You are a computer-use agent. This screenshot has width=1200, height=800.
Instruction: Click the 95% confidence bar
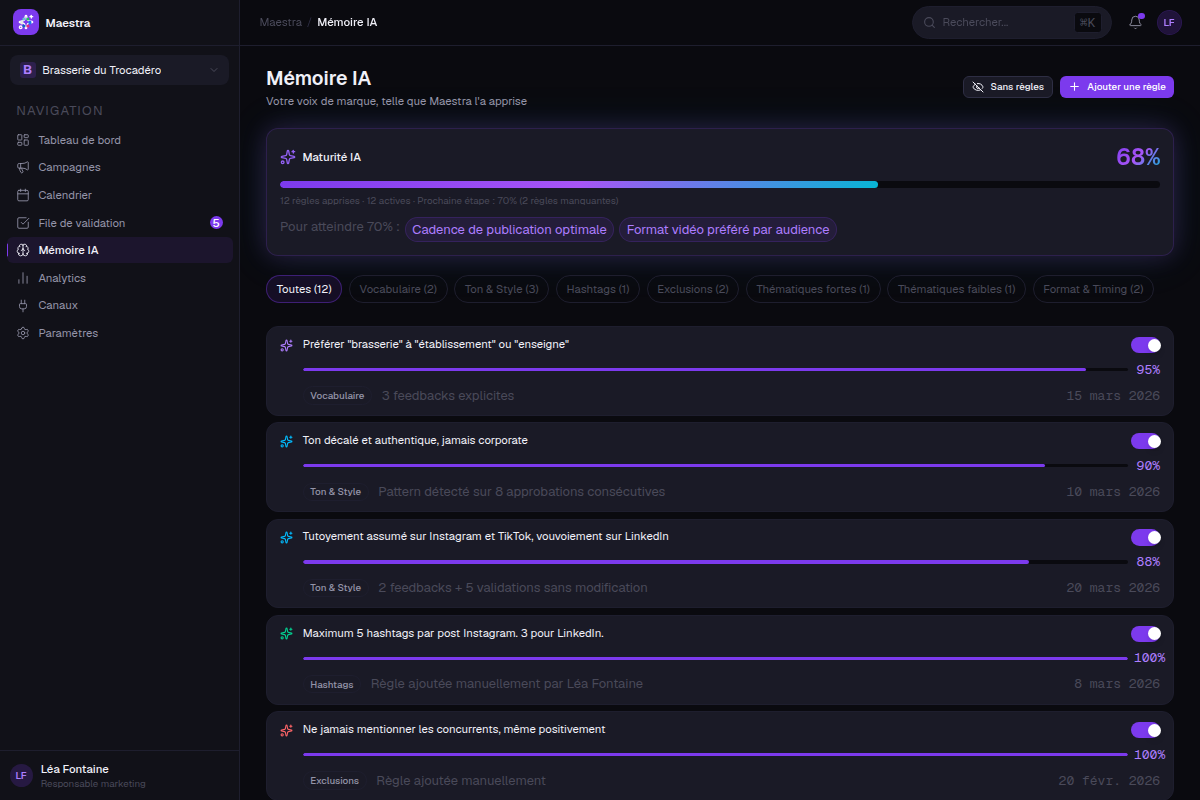(x=715, y=369)
